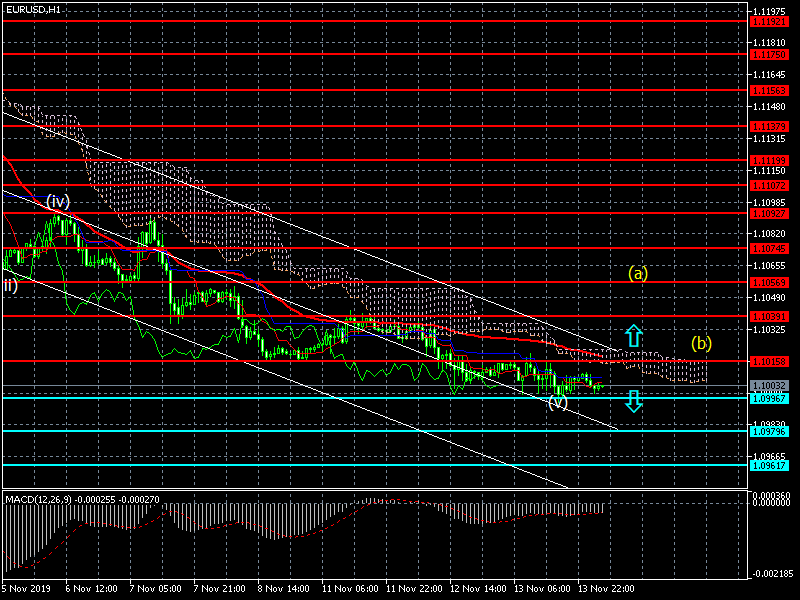Select the white (v) wave label
This screenshot has height=600, width=800.
tap(558, 402)
